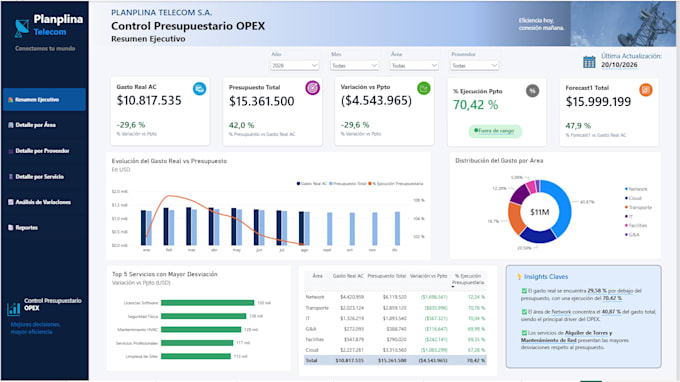Select IT in the donut chart legend

[629, 216]
